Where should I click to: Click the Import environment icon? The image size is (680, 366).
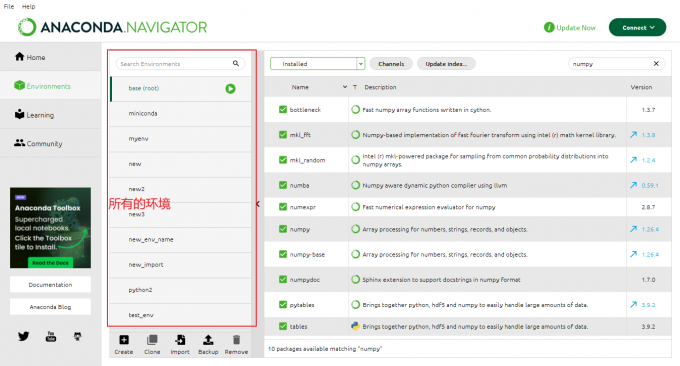pos(180,340)
